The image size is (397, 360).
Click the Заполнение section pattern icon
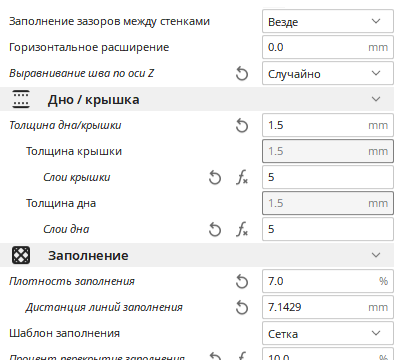click(x=21, y=255)
